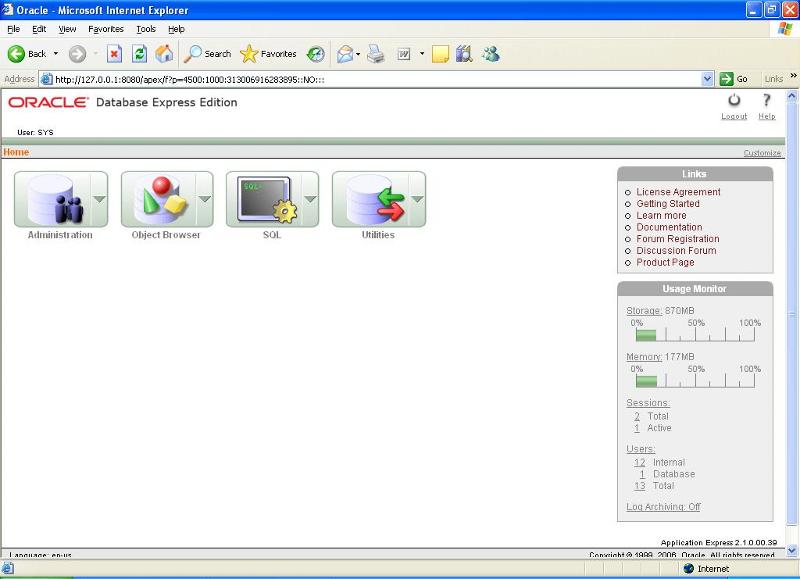Click the 12 Internal users count
This screenshot has width=800, height=579.
click(639, 463)
